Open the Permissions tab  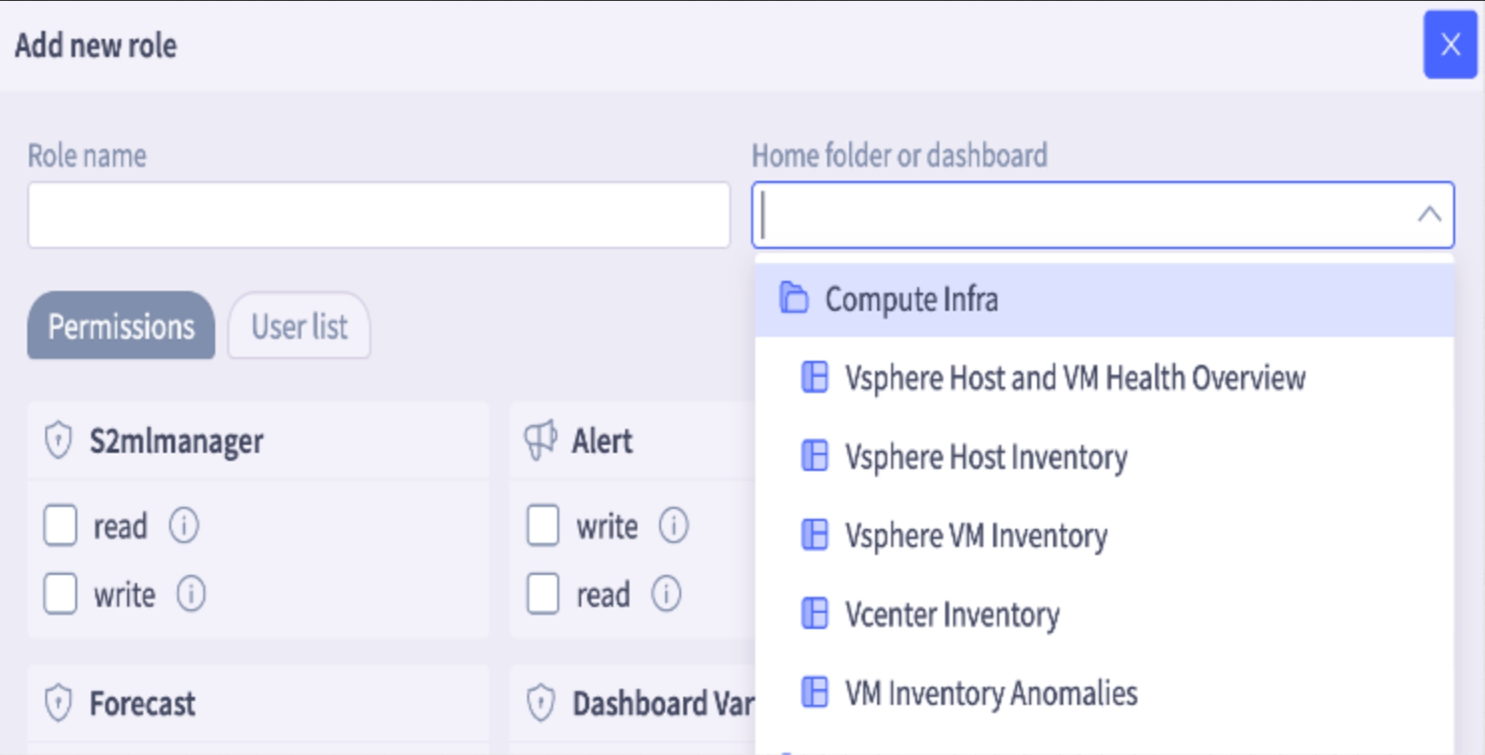[x=120, y=325]
